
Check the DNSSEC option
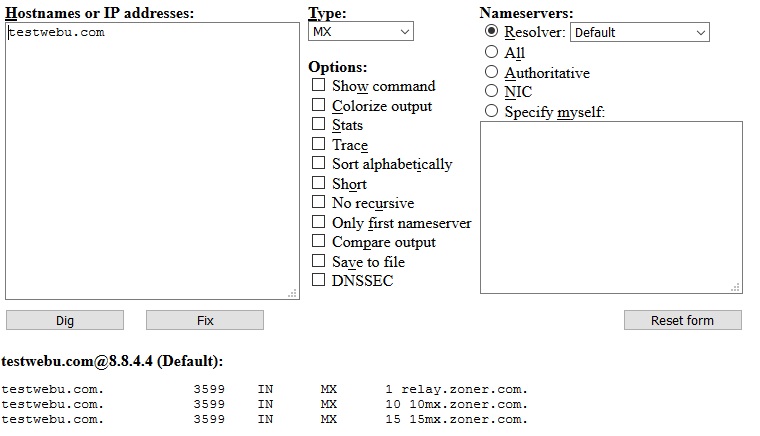coord(319,280)
